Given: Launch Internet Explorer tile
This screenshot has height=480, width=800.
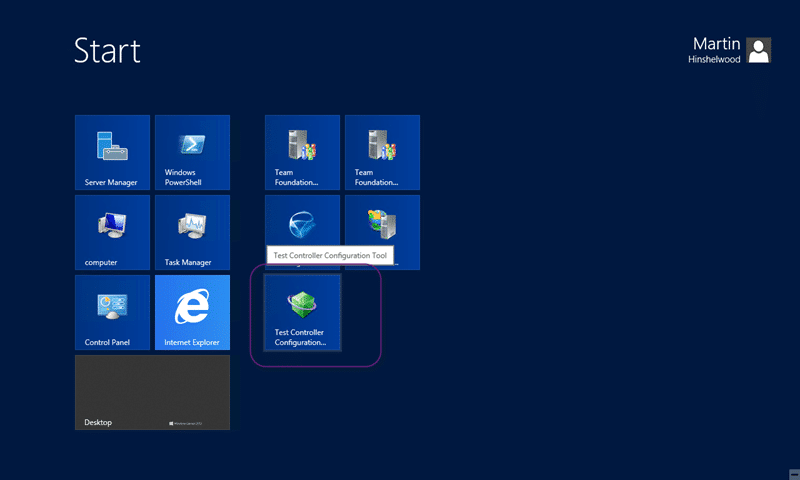Looking at the screenshot, I should (192, 313).
